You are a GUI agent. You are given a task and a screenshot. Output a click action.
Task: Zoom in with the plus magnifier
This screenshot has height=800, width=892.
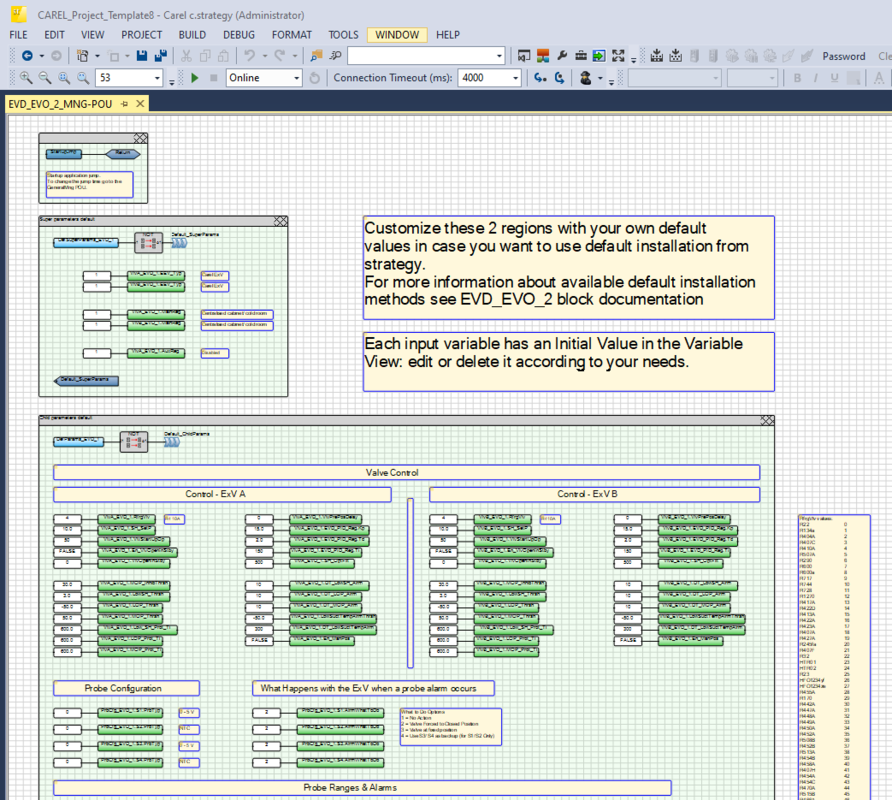pyautogui.click(x=26, y=77)
